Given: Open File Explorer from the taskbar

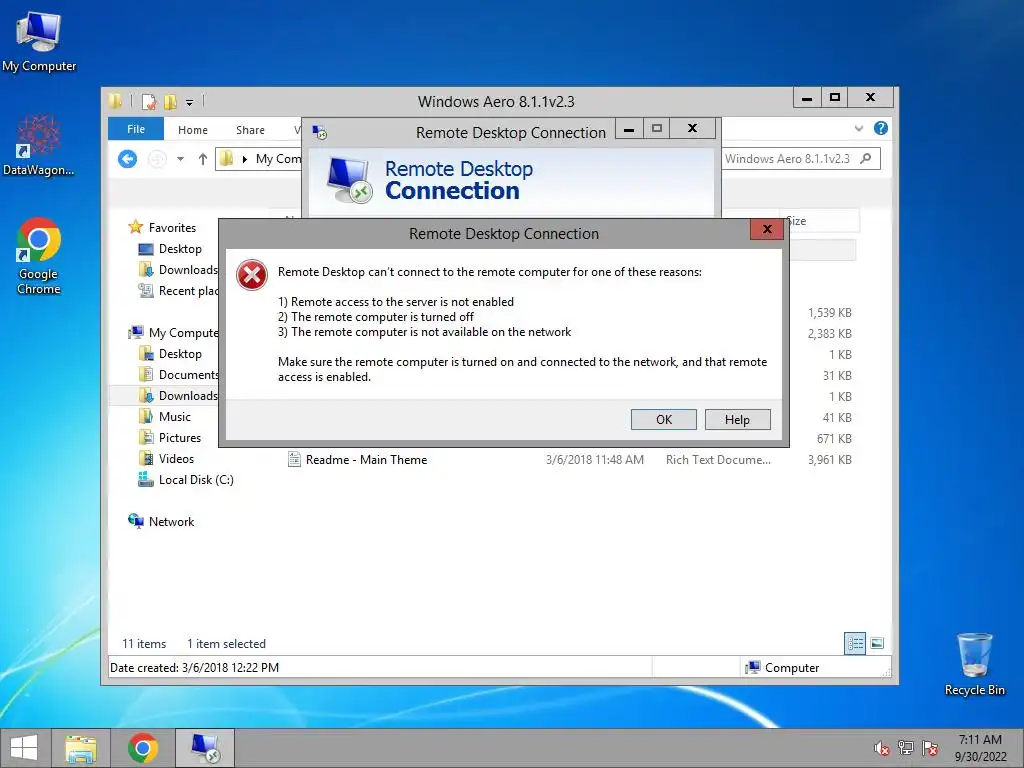Looking at the screenshot, I should 81,748.
